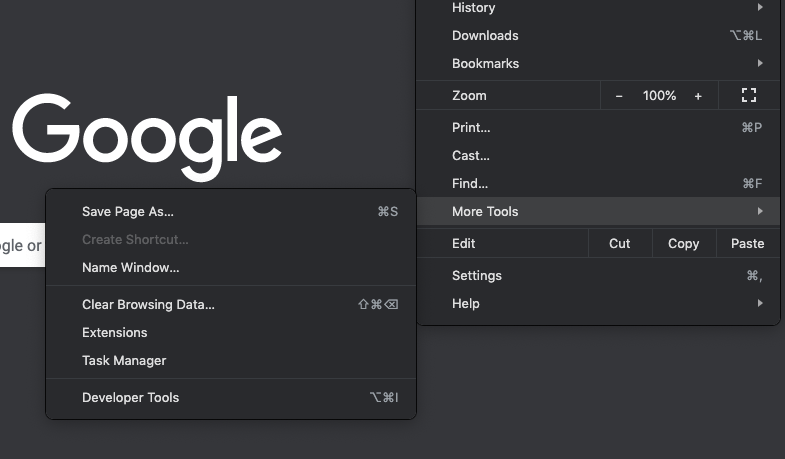Image resolution: width=785 pixels, height=459 pixels.
Task: Click the Cut button in the Edit row
Action: [x=620, y=243]
